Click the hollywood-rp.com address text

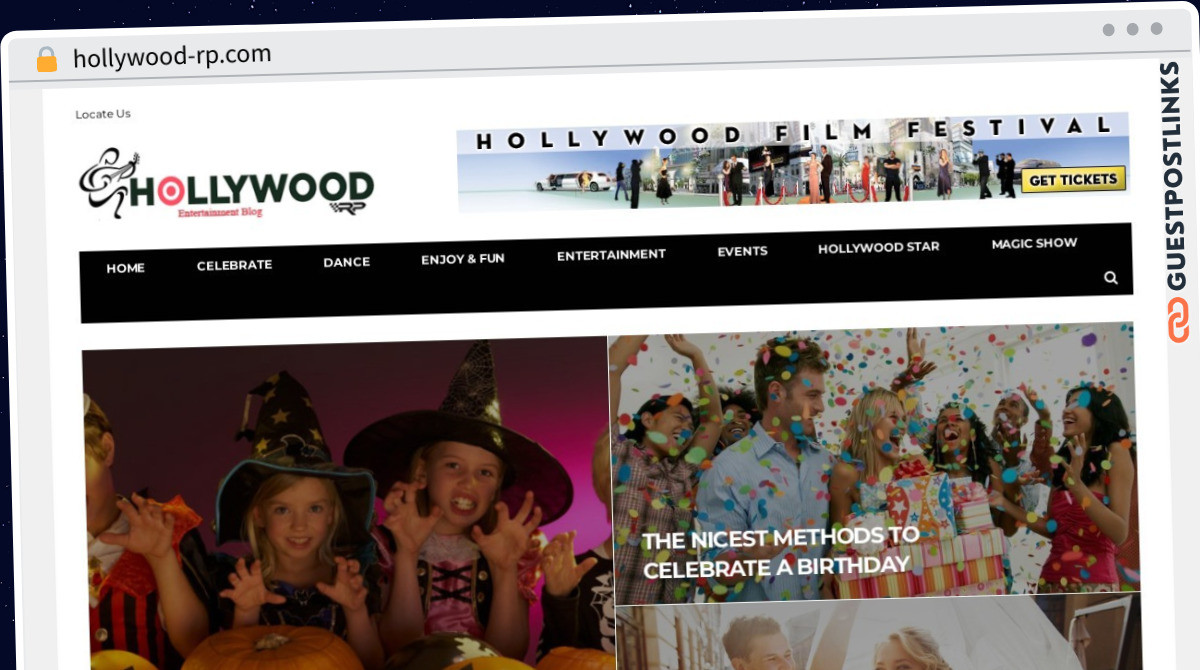[x=172, y=57]
